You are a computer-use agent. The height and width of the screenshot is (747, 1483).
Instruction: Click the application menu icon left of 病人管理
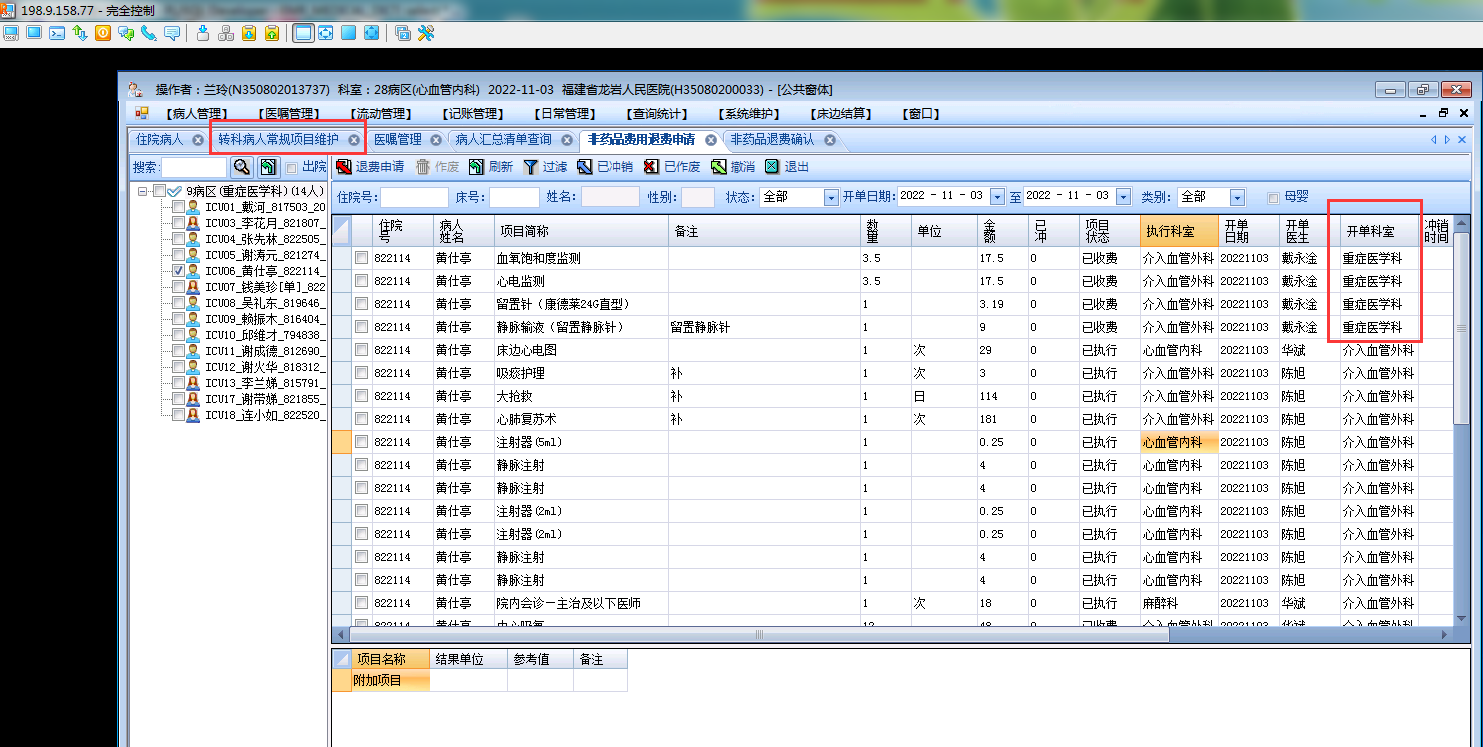pyautogui.click(x=142, y=113)
